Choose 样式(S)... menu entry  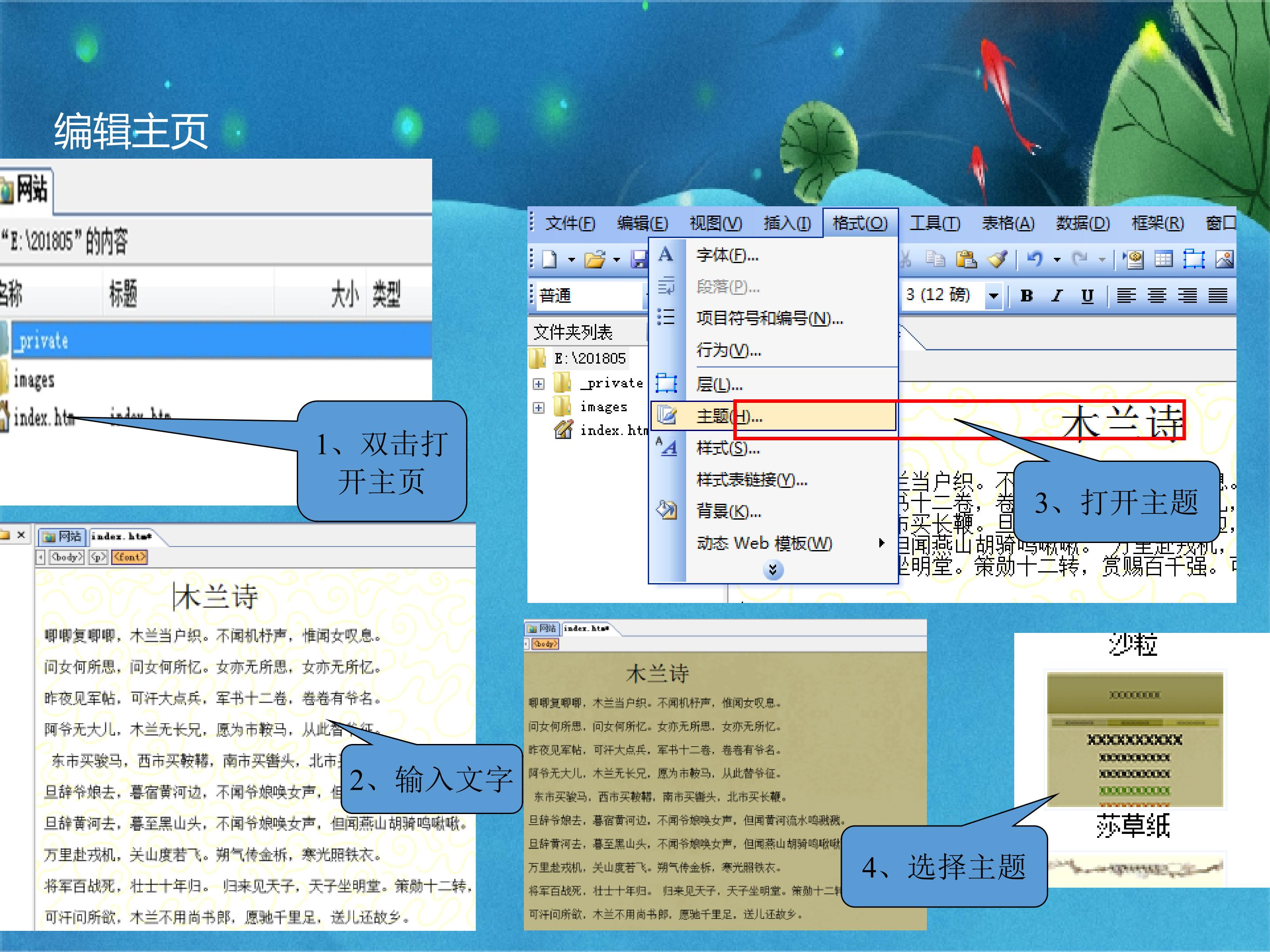click(773, 448)
